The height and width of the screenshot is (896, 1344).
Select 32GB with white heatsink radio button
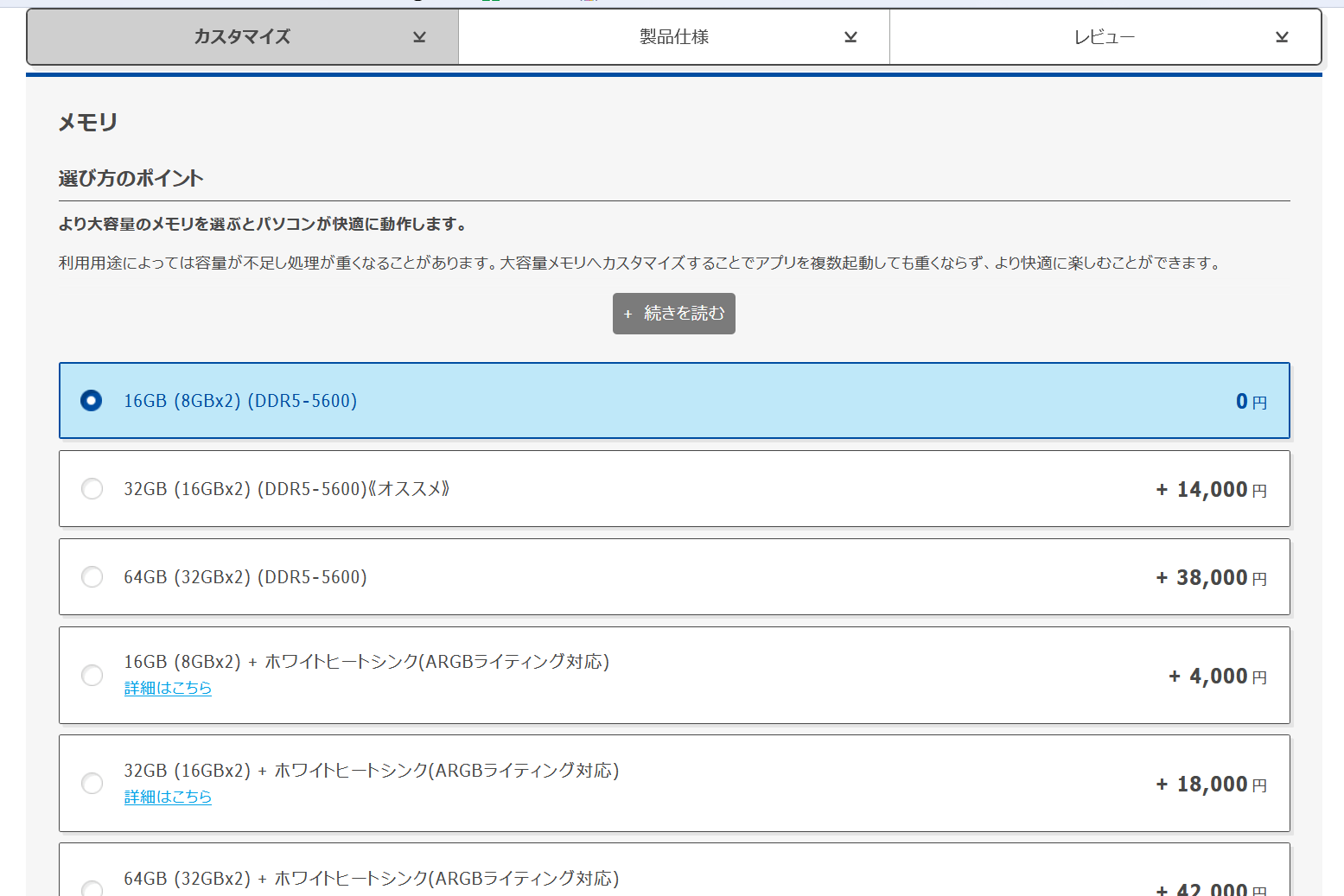[92, 784]
